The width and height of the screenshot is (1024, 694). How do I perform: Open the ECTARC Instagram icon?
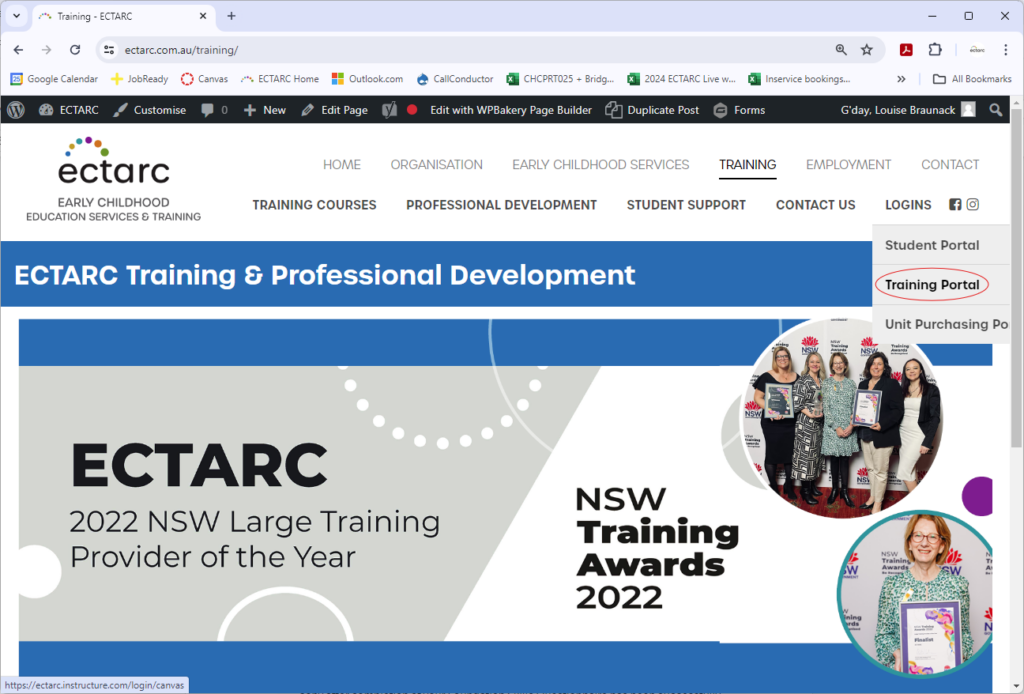coord(972,204)
